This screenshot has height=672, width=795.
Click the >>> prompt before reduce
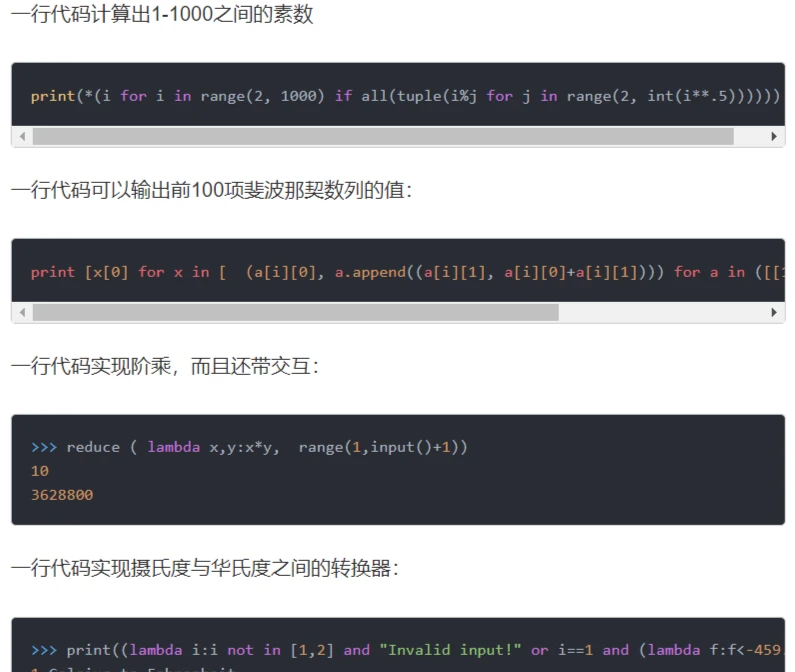(x=44, y=447)
